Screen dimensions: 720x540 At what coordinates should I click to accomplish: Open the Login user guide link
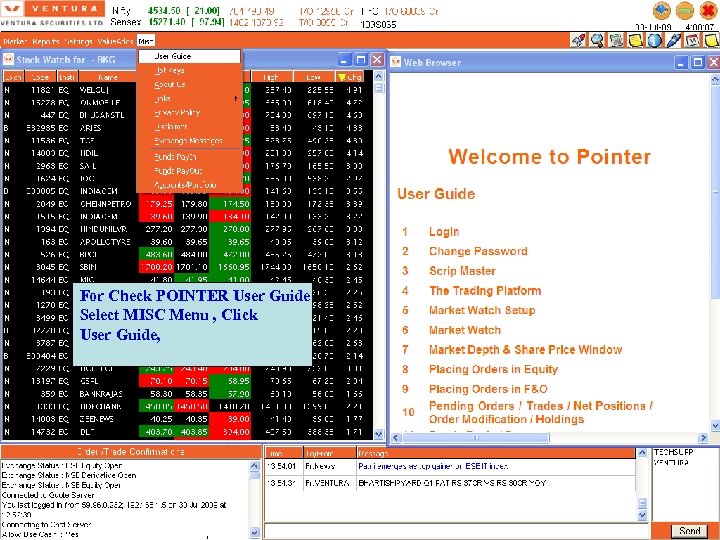click(444, 232)
